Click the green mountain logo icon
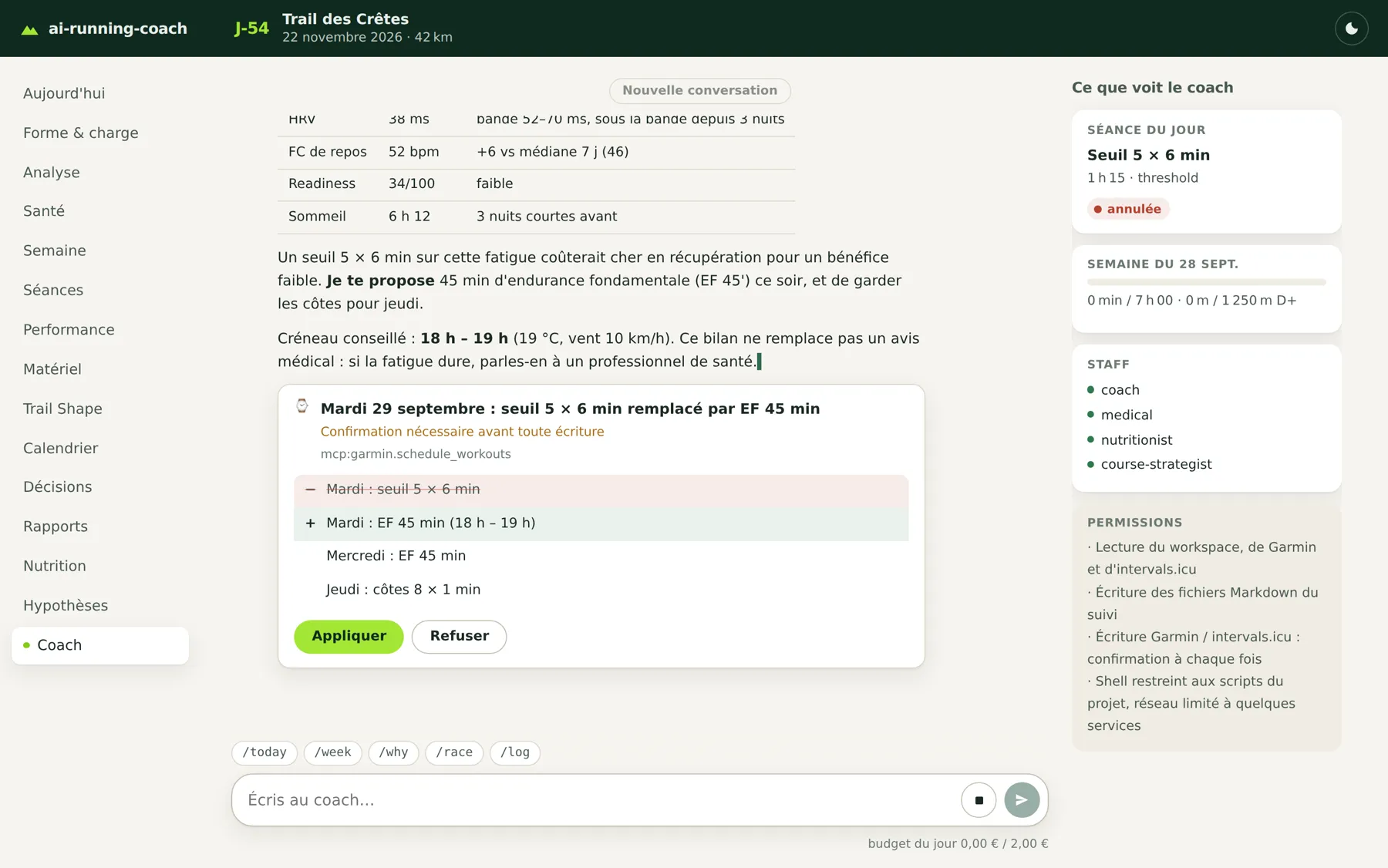 coord(29,30)
